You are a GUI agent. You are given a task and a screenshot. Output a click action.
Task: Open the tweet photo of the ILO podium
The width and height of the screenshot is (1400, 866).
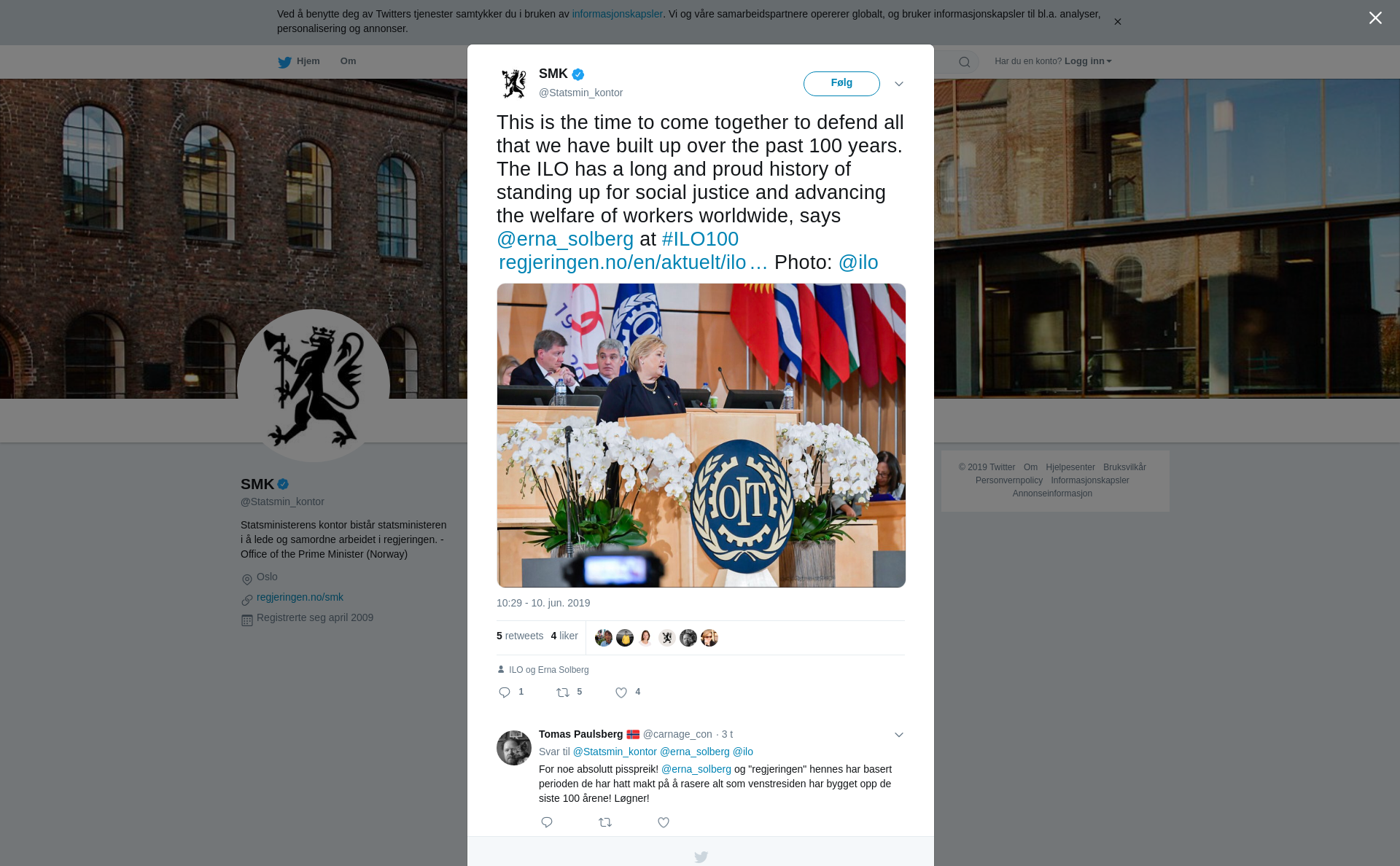701,435
